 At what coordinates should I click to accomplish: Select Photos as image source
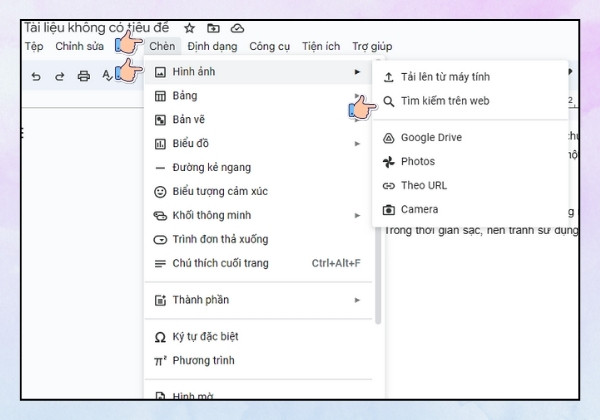[470, 162]
